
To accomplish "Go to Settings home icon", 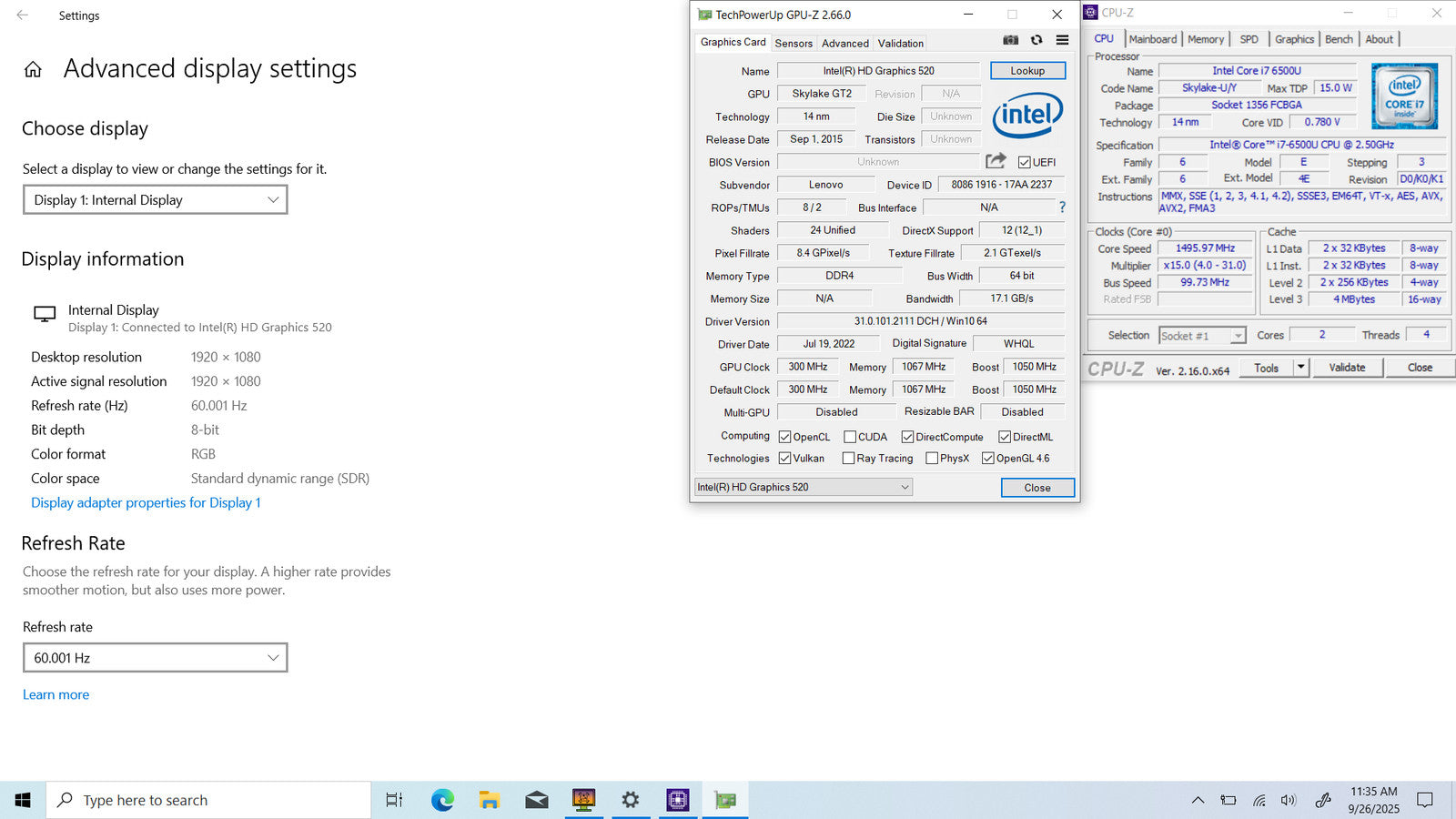I will tap(33, 69).
